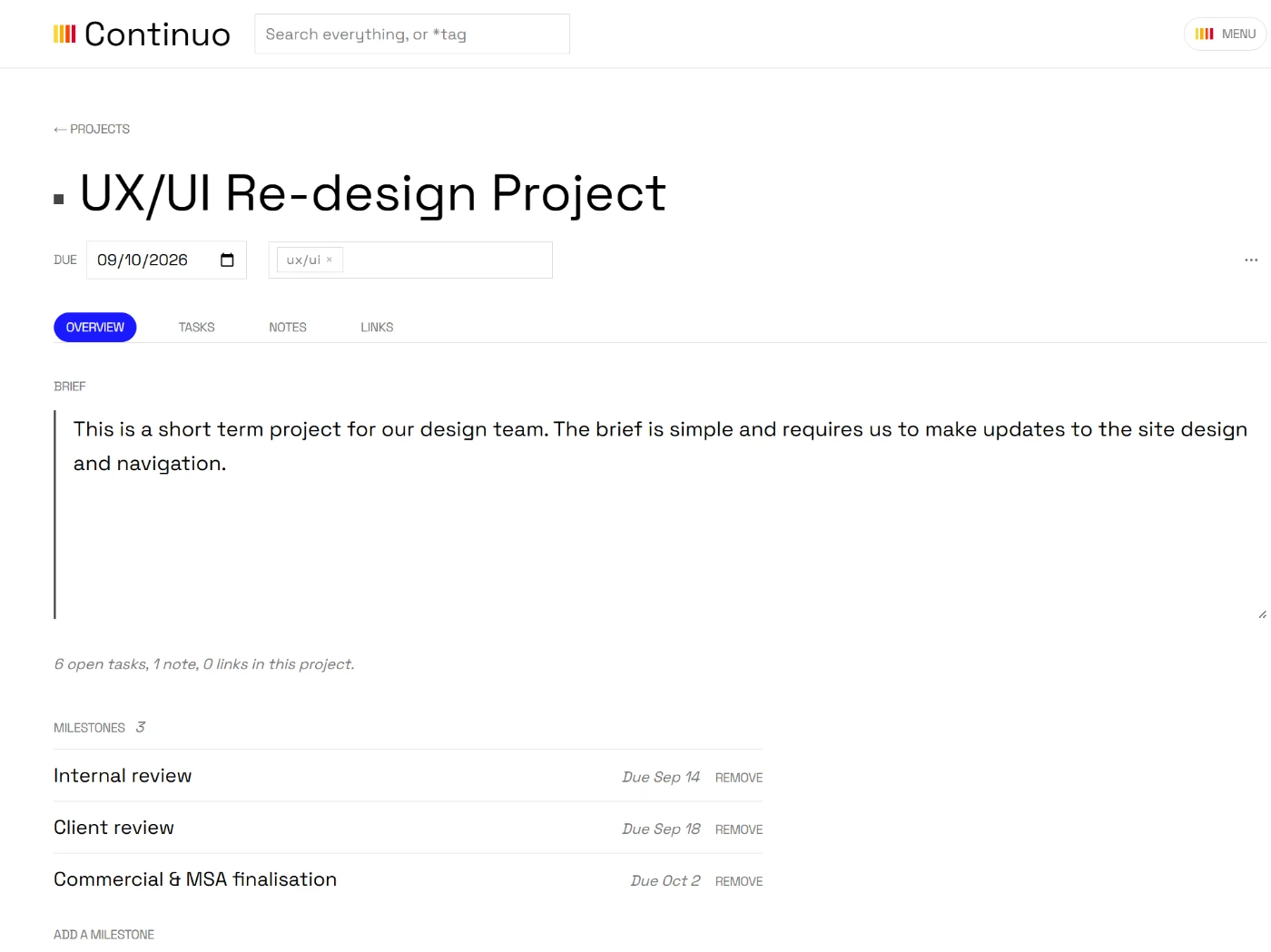This screenshot has height=952, width=1271.
Task: Switch to the Notes tab
Action: [288, 328]
